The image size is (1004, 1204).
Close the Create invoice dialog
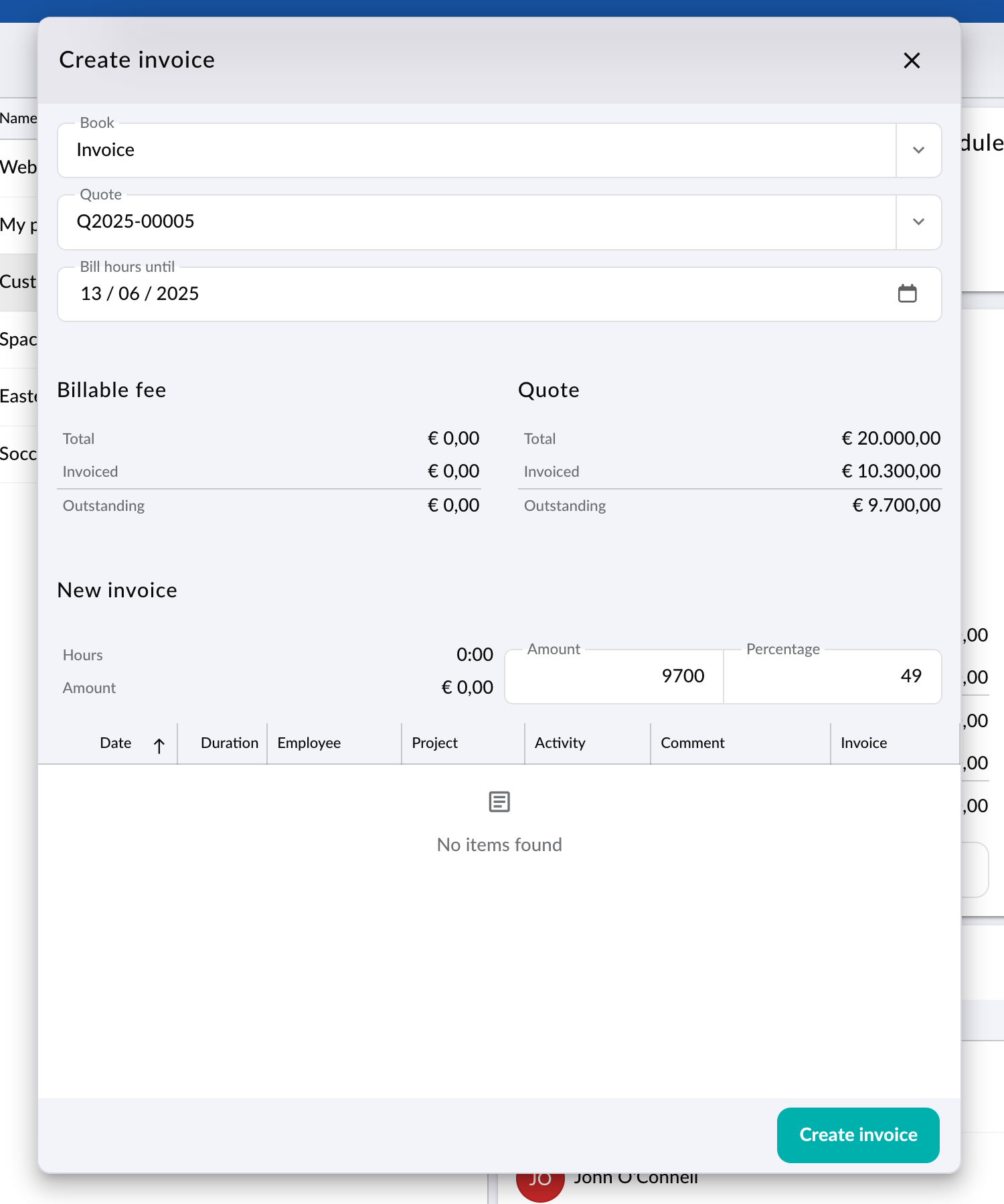click(912, 60)
